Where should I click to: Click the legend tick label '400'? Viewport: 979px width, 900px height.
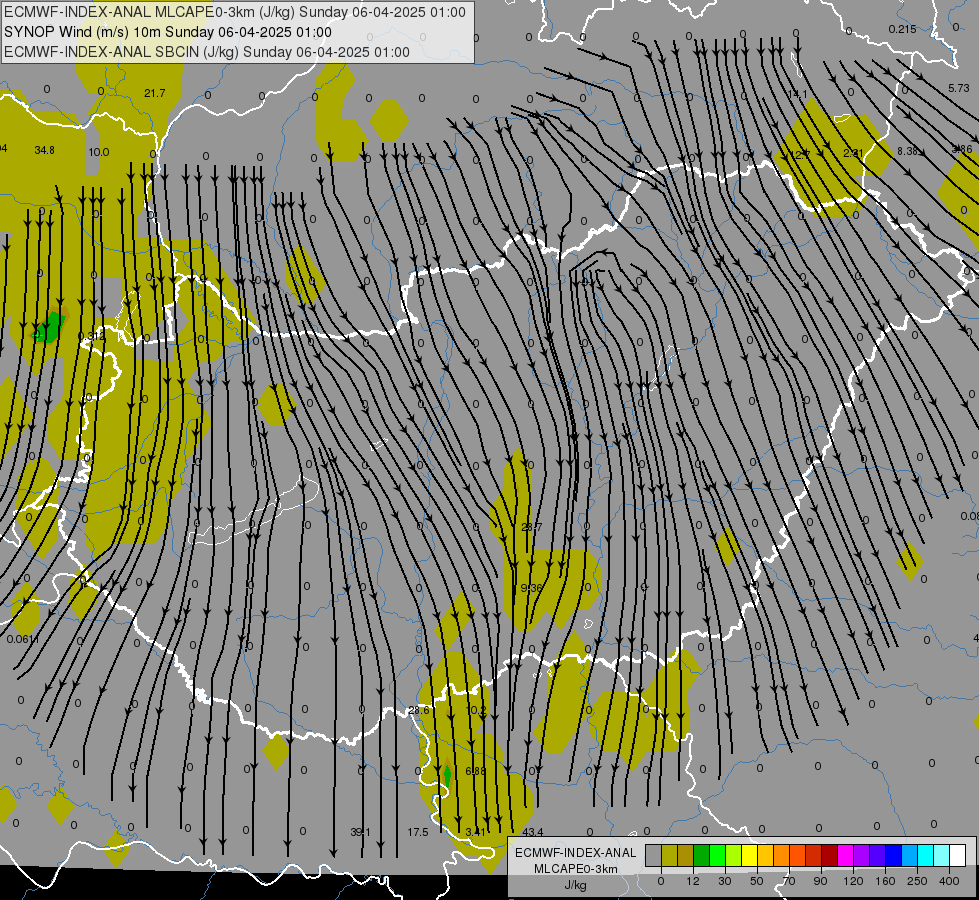point(949,881)
